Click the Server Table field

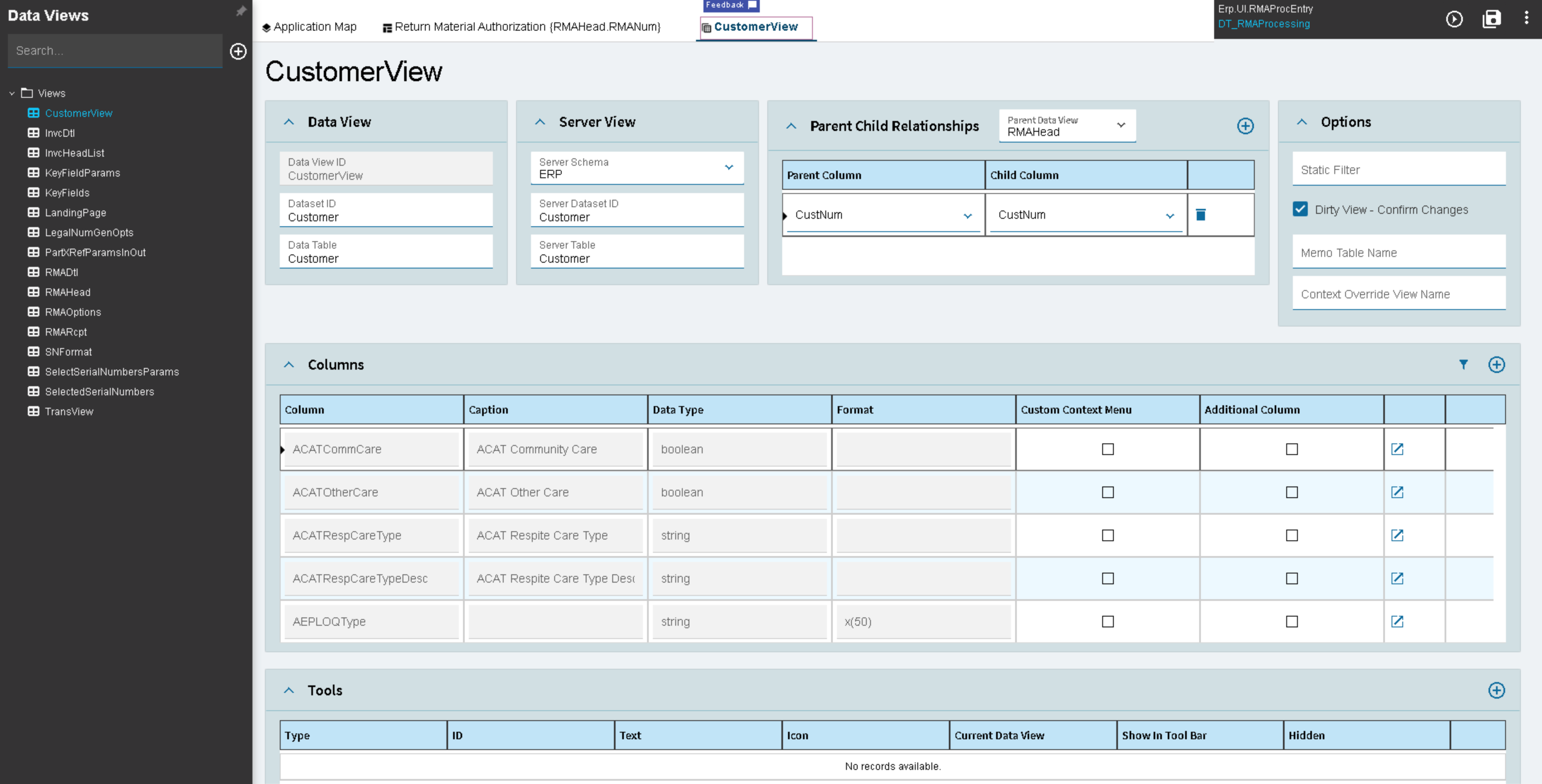(x=637, y=252)
